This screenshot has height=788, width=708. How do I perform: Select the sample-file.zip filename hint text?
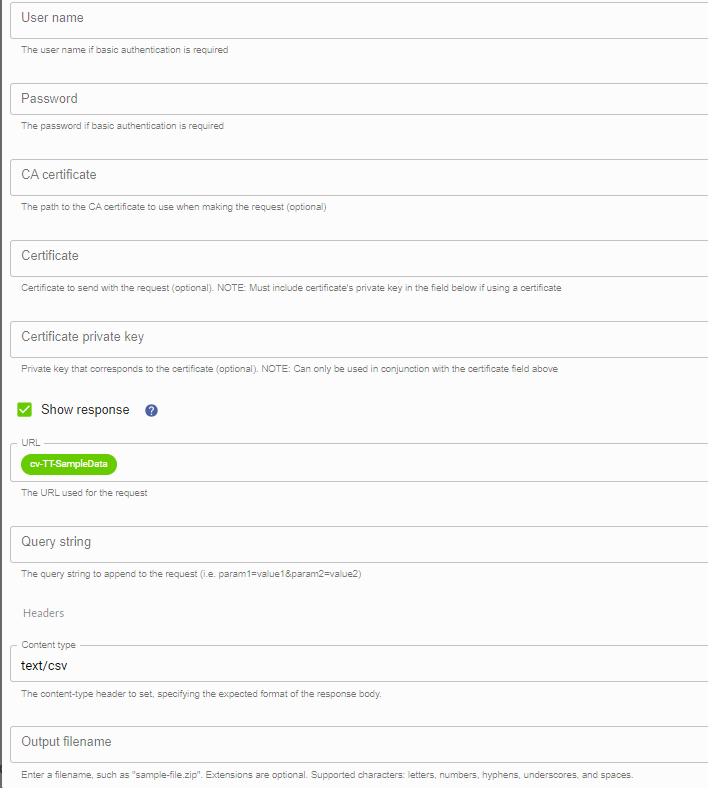coord(327,774)
